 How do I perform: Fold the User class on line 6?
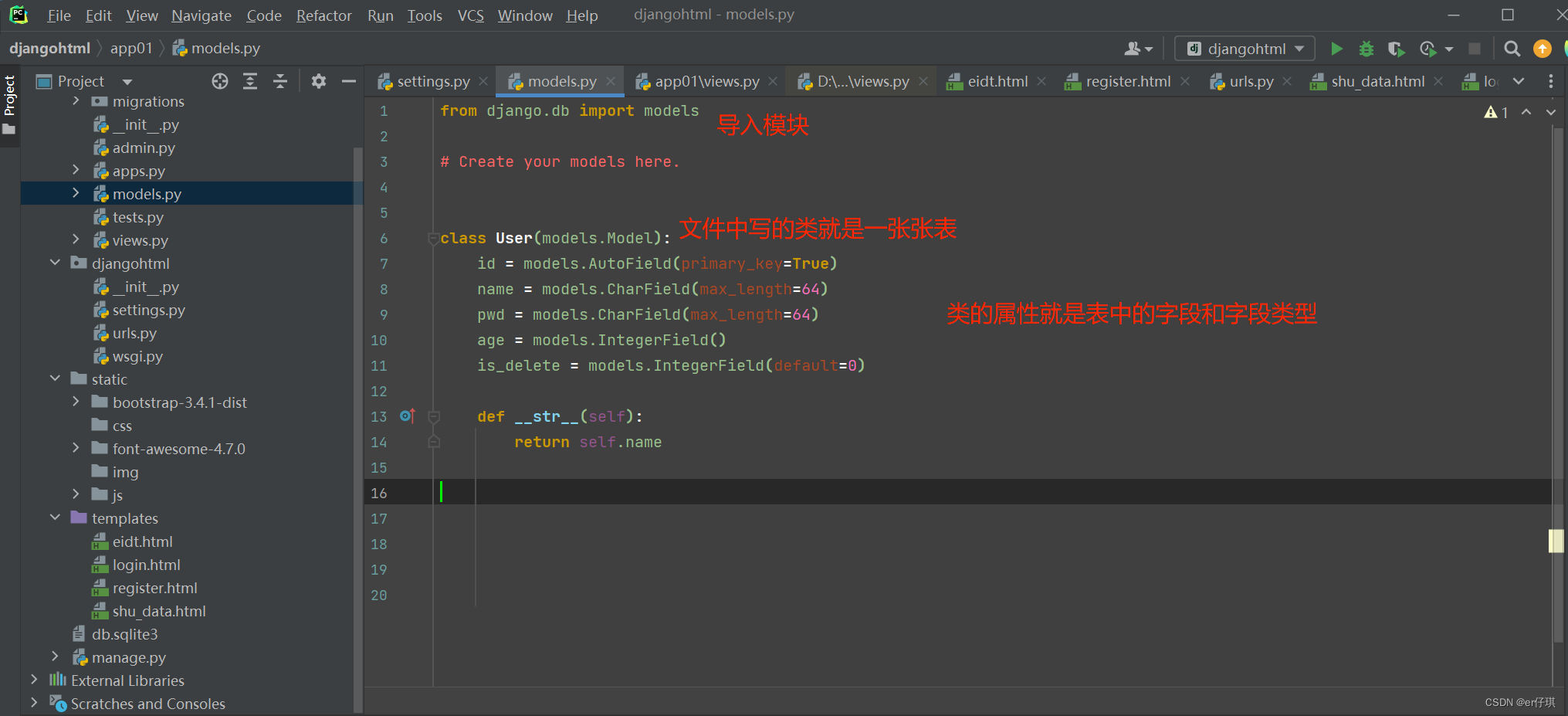[x=433, y=239]
